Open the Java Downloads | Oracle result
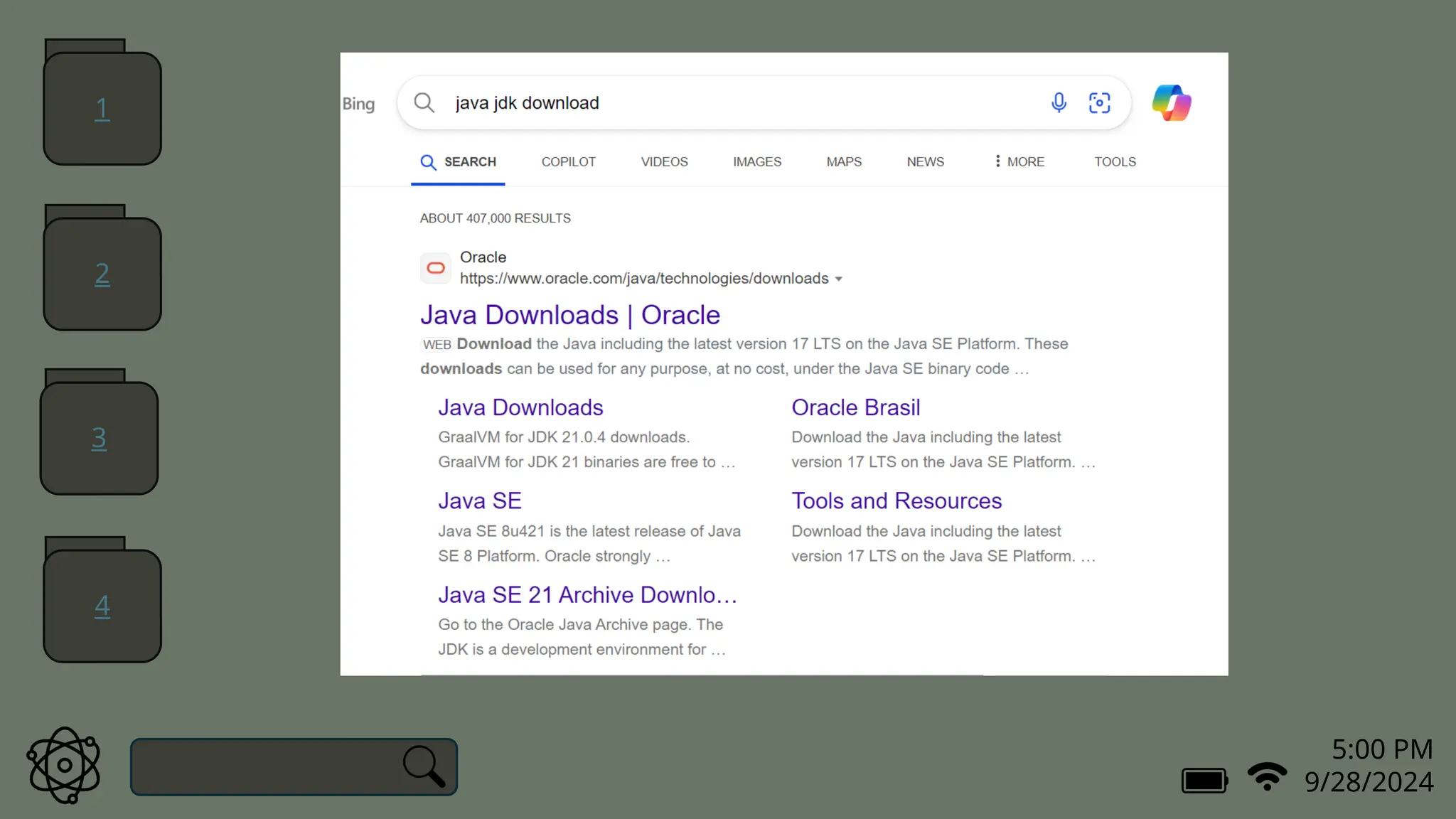1456x819 pixels. pos(569,315)
